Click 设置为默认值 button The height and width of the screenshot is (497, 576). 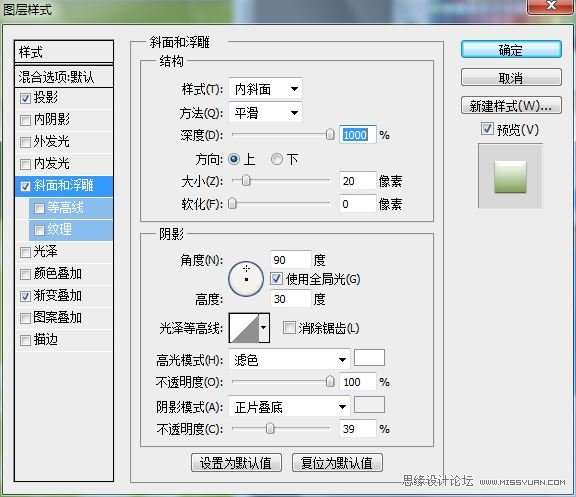[236, 462]
